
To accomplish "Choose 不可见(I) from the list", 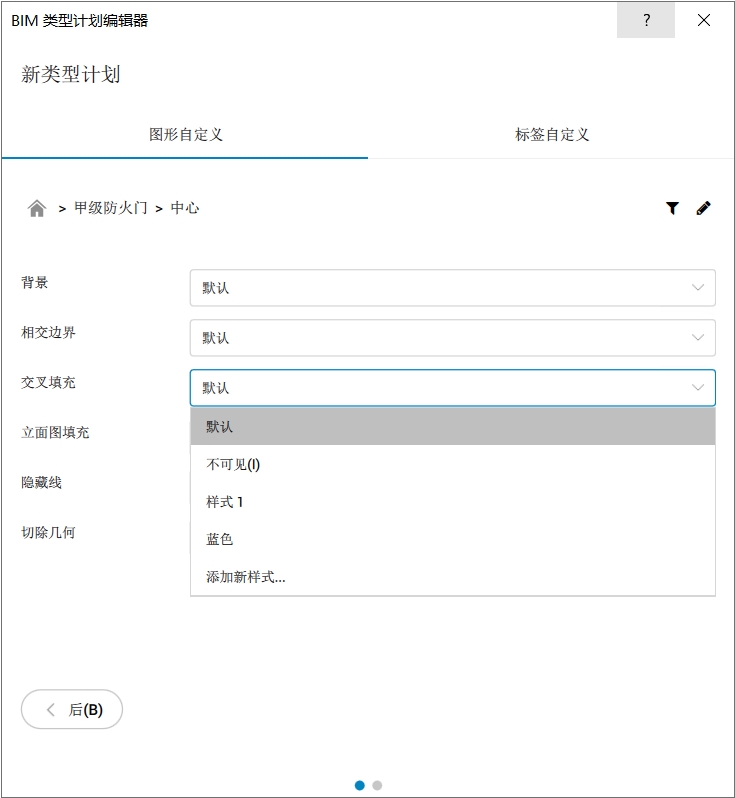I will click(453, 464).
